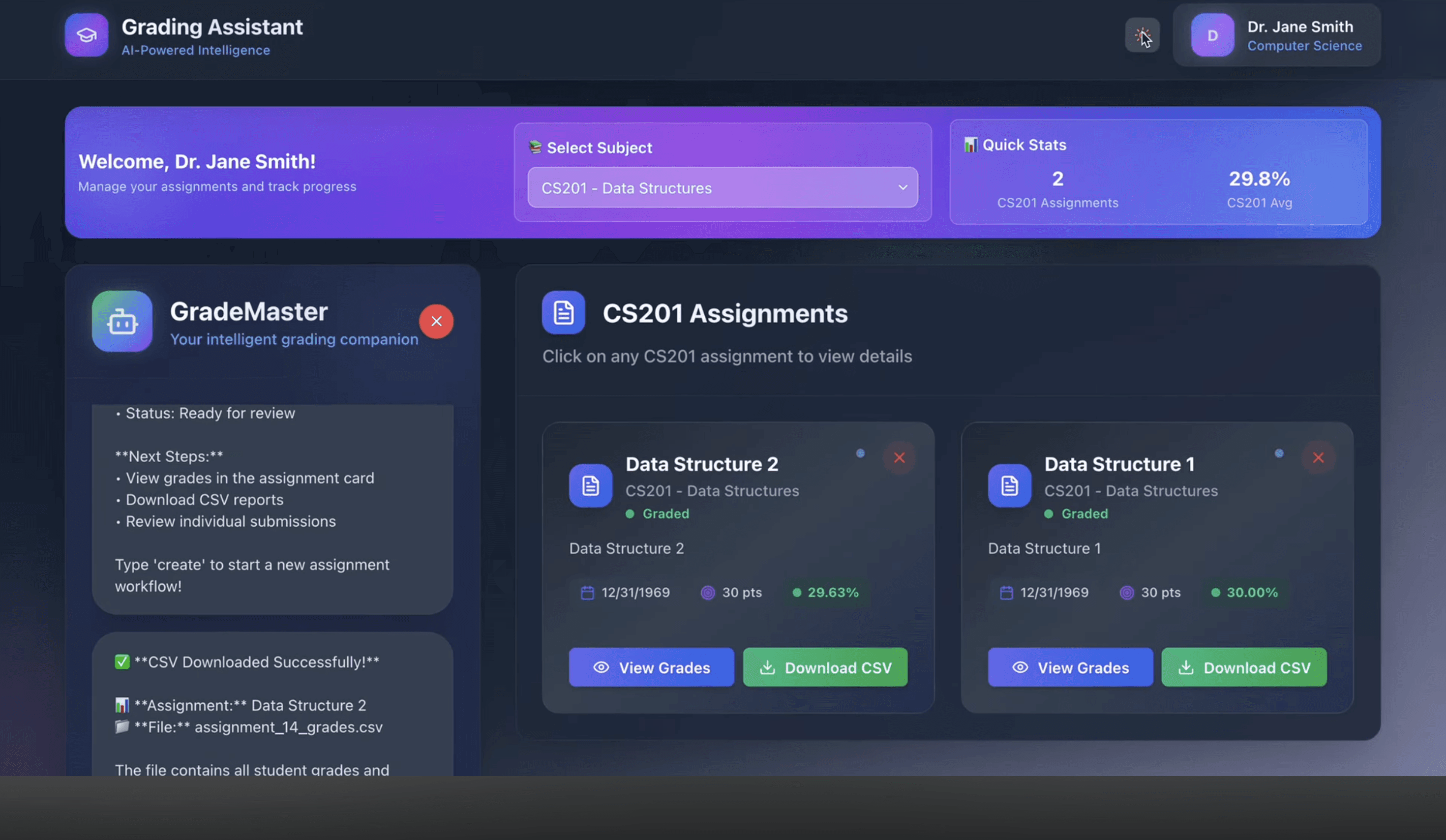
Task: Open Dr. Jane Smith profile avatar
Action: click(x=1212, y=35)
